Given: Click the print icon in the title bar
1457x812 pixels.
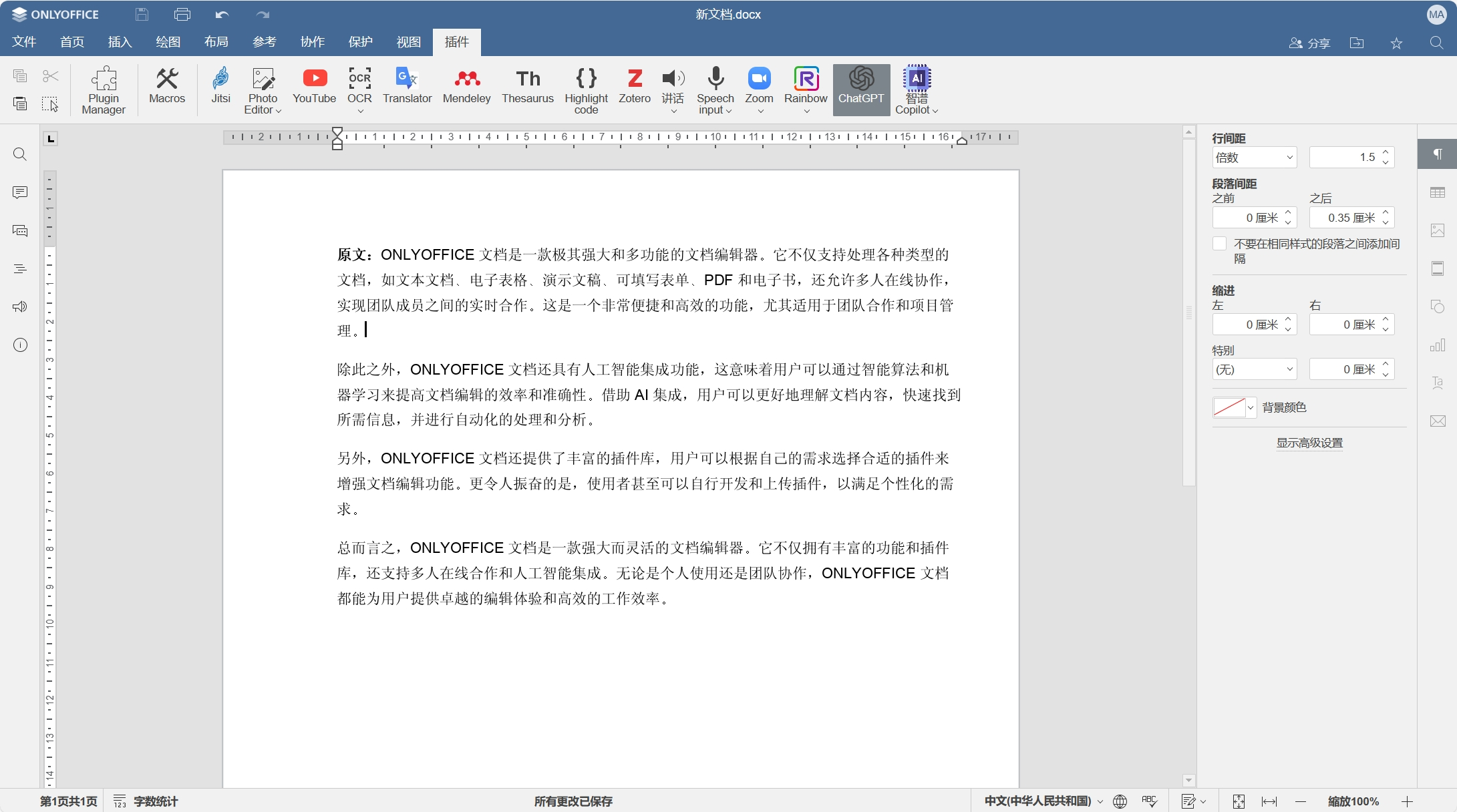Looking at the screenshot, I should [x=182, y=14].
